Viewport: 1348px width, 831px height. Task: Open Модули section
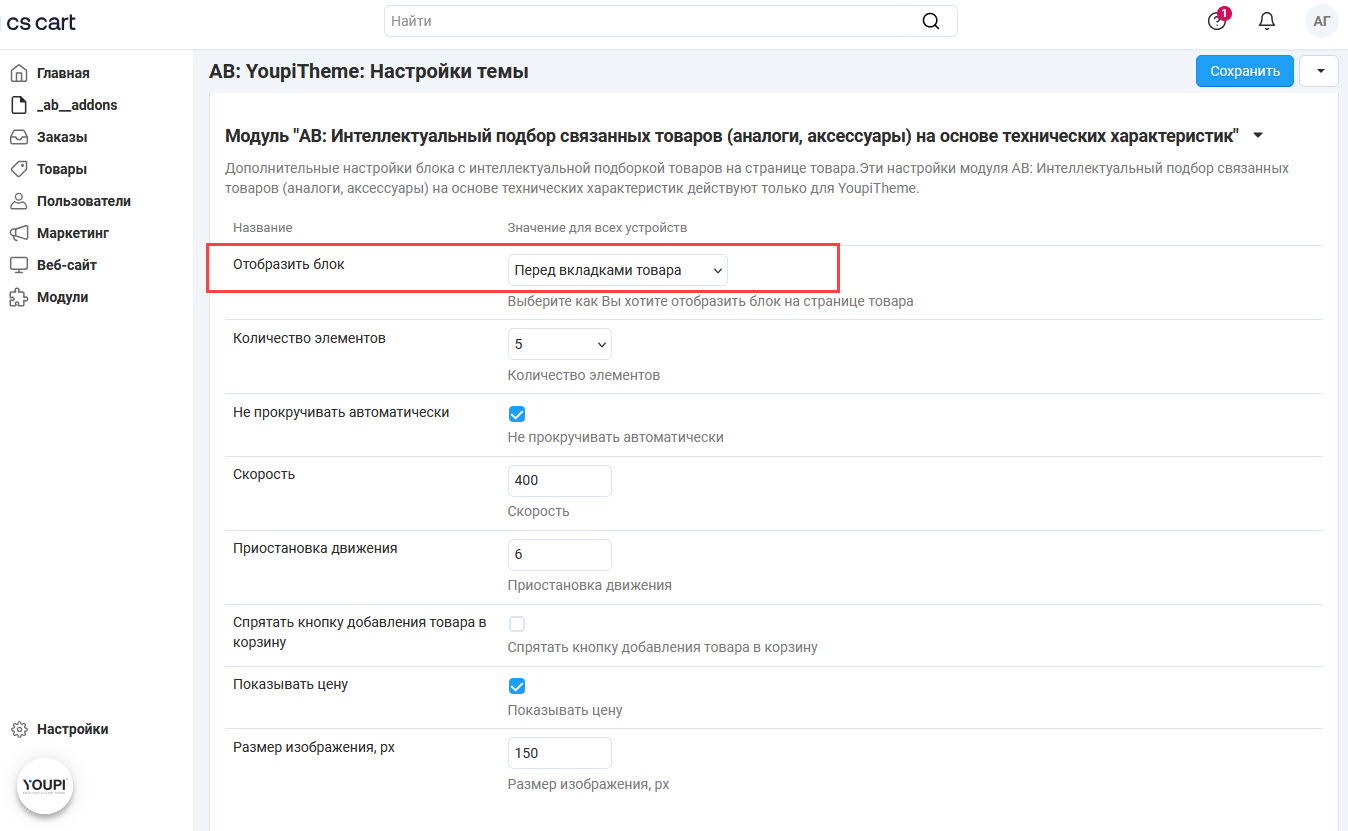pos(63,297)
